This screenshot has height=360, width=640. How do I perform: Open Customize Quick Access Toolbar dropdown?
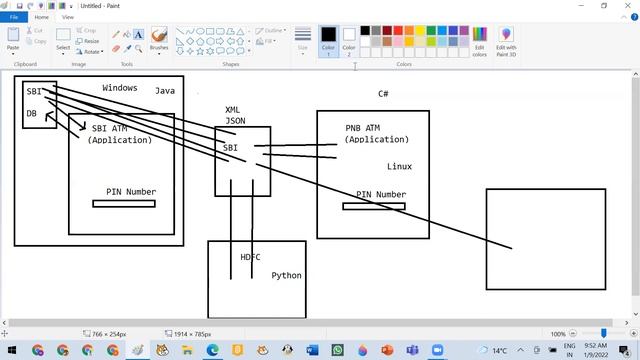point(71,7)
